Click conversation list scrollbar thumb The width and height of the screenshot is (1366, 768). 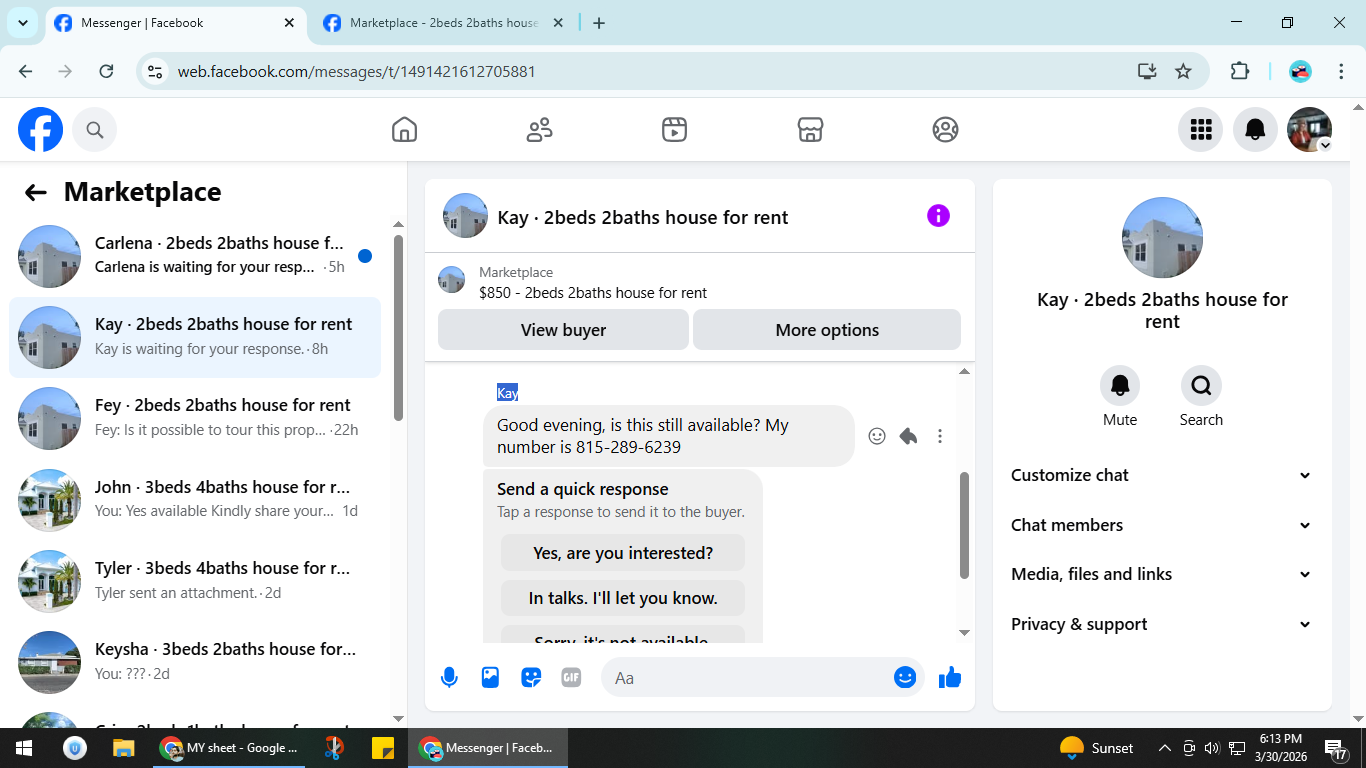pos(398,328)
